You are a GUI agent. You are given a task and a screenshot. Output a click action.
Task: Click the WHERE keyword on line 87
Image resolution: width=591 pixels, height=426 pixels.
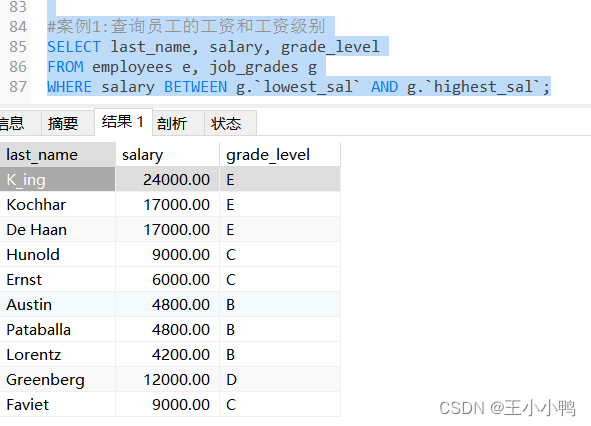[x=69, y=87]
